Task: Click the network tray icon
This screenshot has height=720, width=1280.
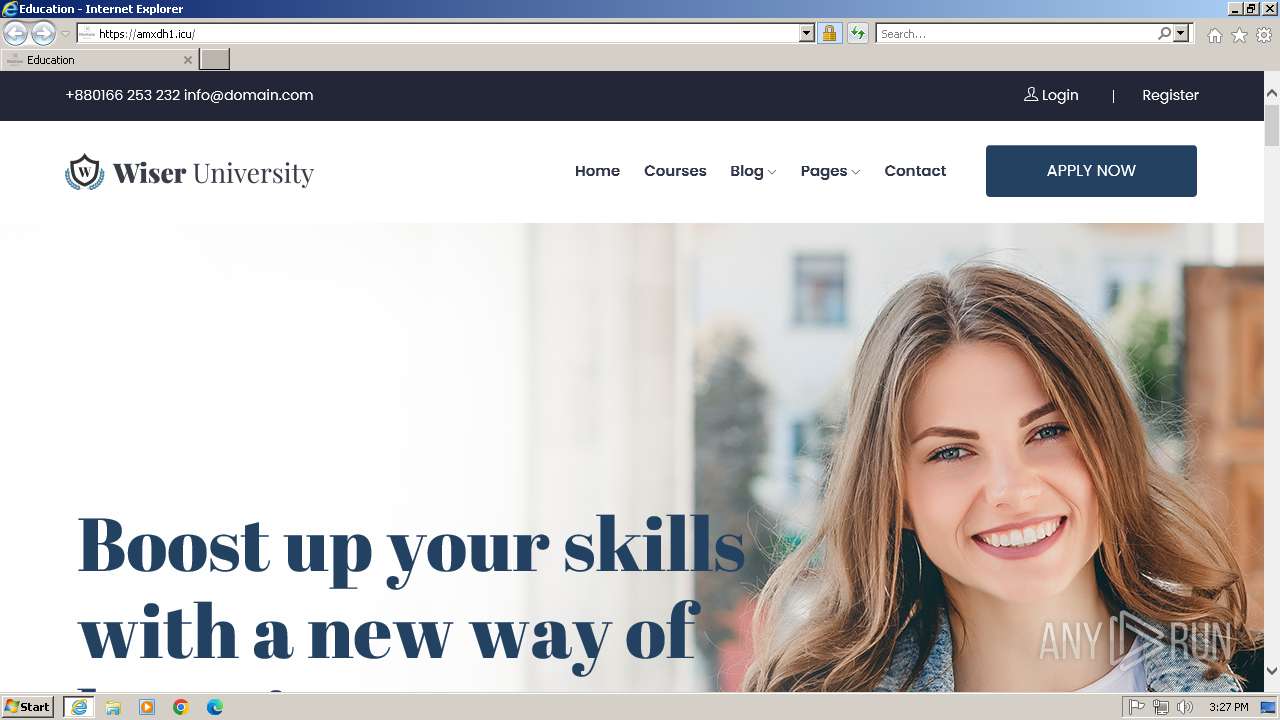Action: point(1161,707)
